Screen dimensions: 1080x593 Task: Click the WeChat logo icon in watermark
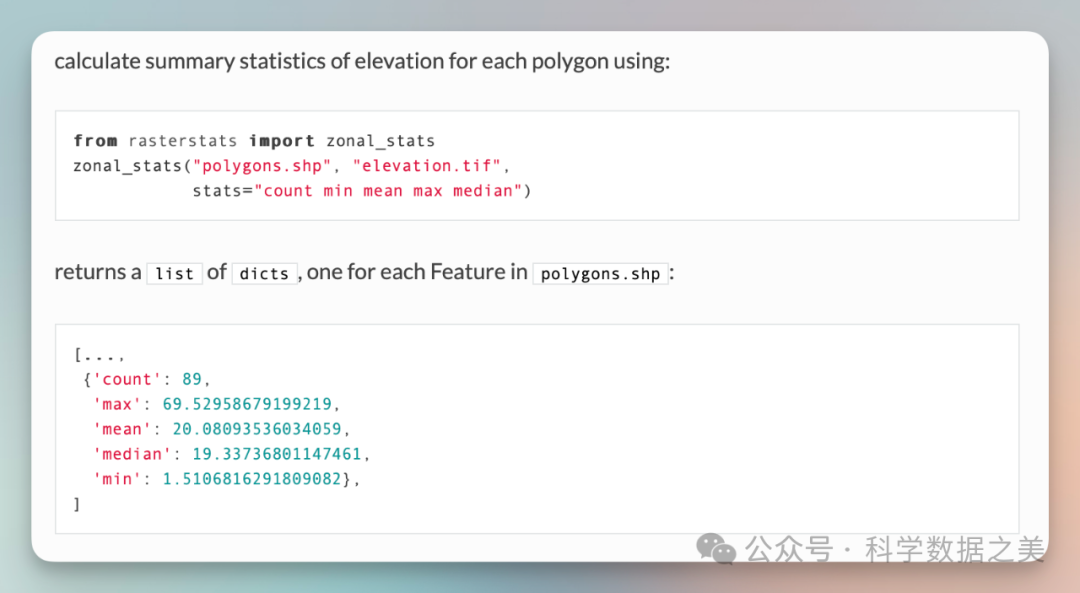pyautogui.click(x=716, y=547)
